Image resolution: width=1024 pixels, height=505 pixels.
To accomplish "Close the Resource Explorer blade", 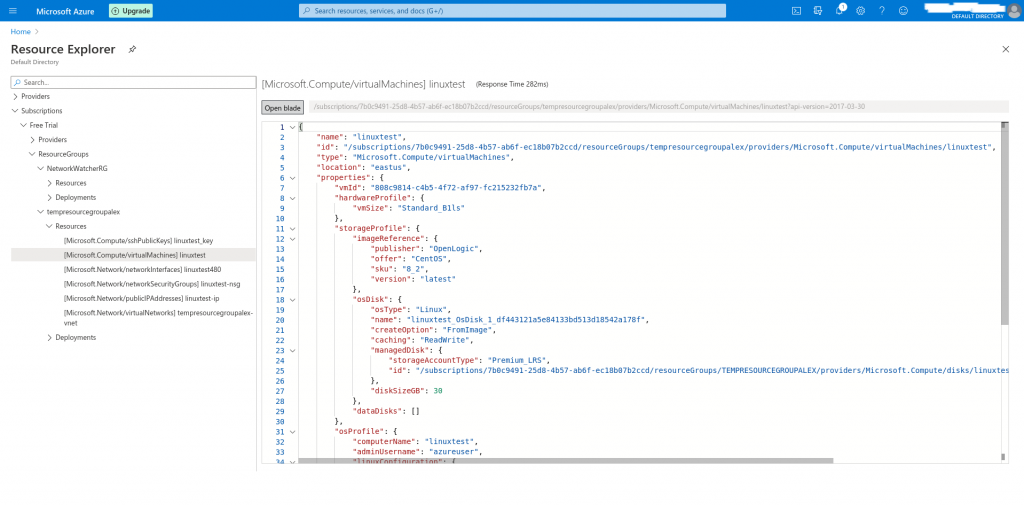I will [x=1006, y=50].
